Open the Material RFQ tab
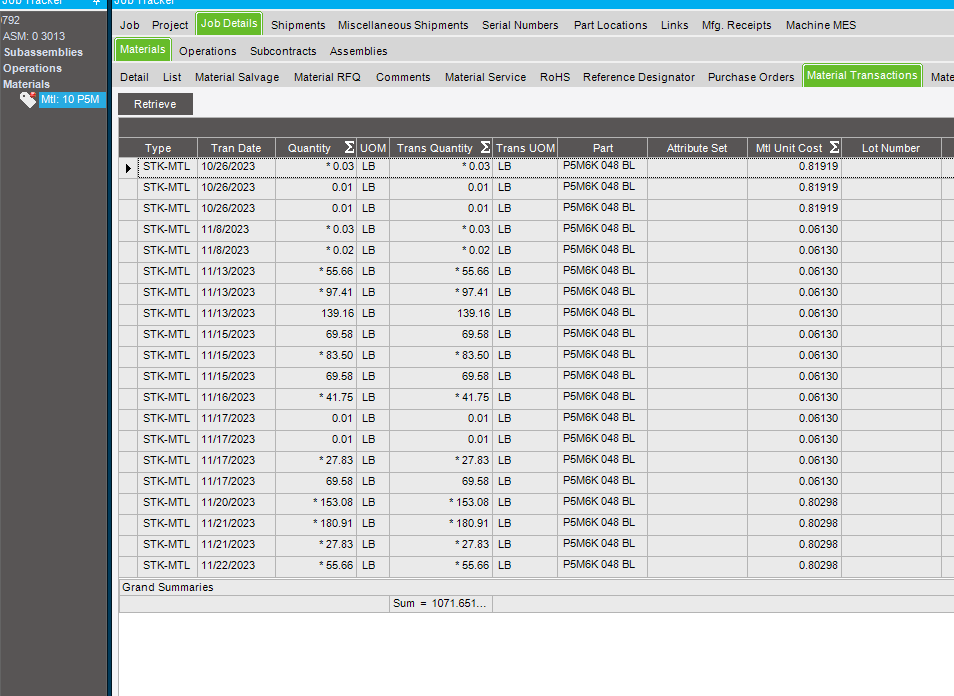Screen dimensions: 954x696 [x=327, y=77]
